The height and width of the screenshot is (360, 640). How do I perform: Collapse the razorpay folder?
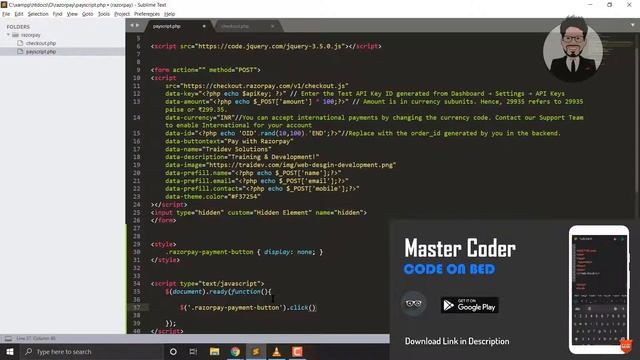(x=8, y=35)
